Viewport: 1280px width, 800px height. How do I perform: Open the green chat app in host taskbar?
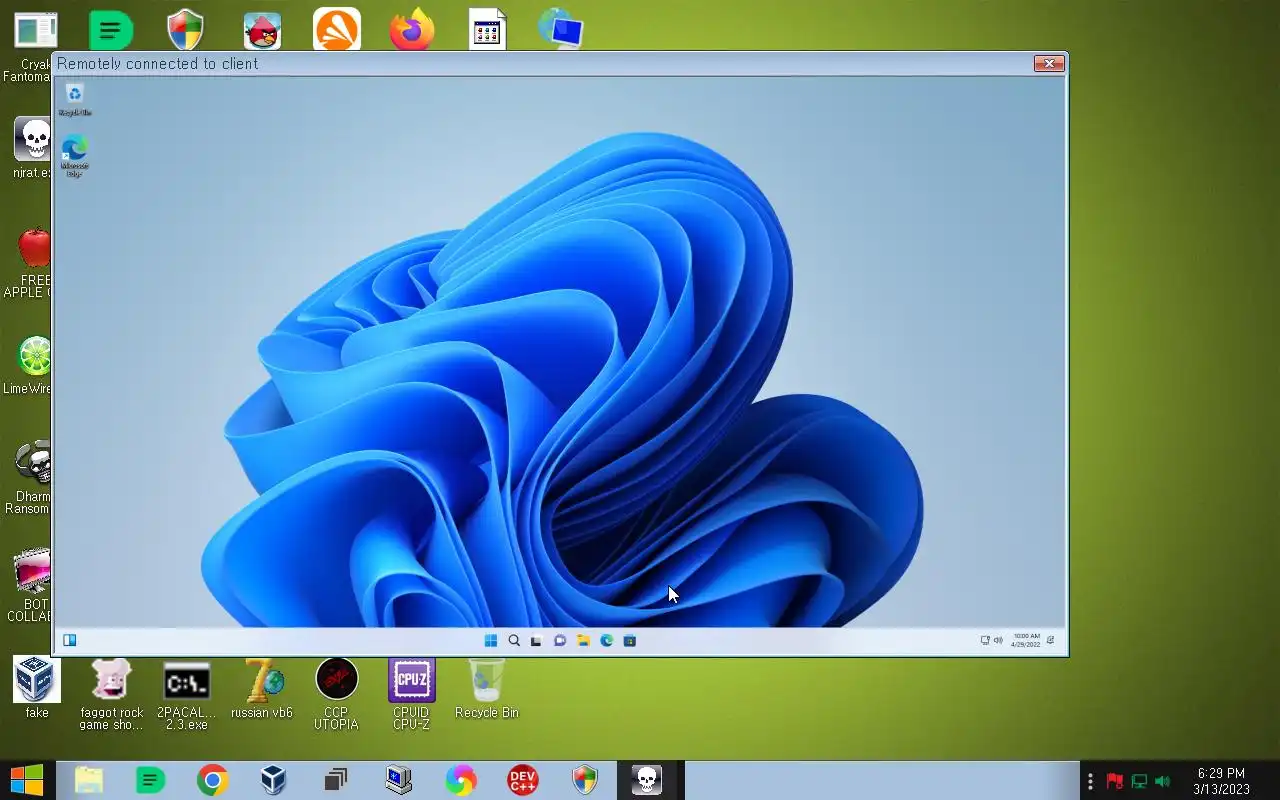tap(150, 780)
